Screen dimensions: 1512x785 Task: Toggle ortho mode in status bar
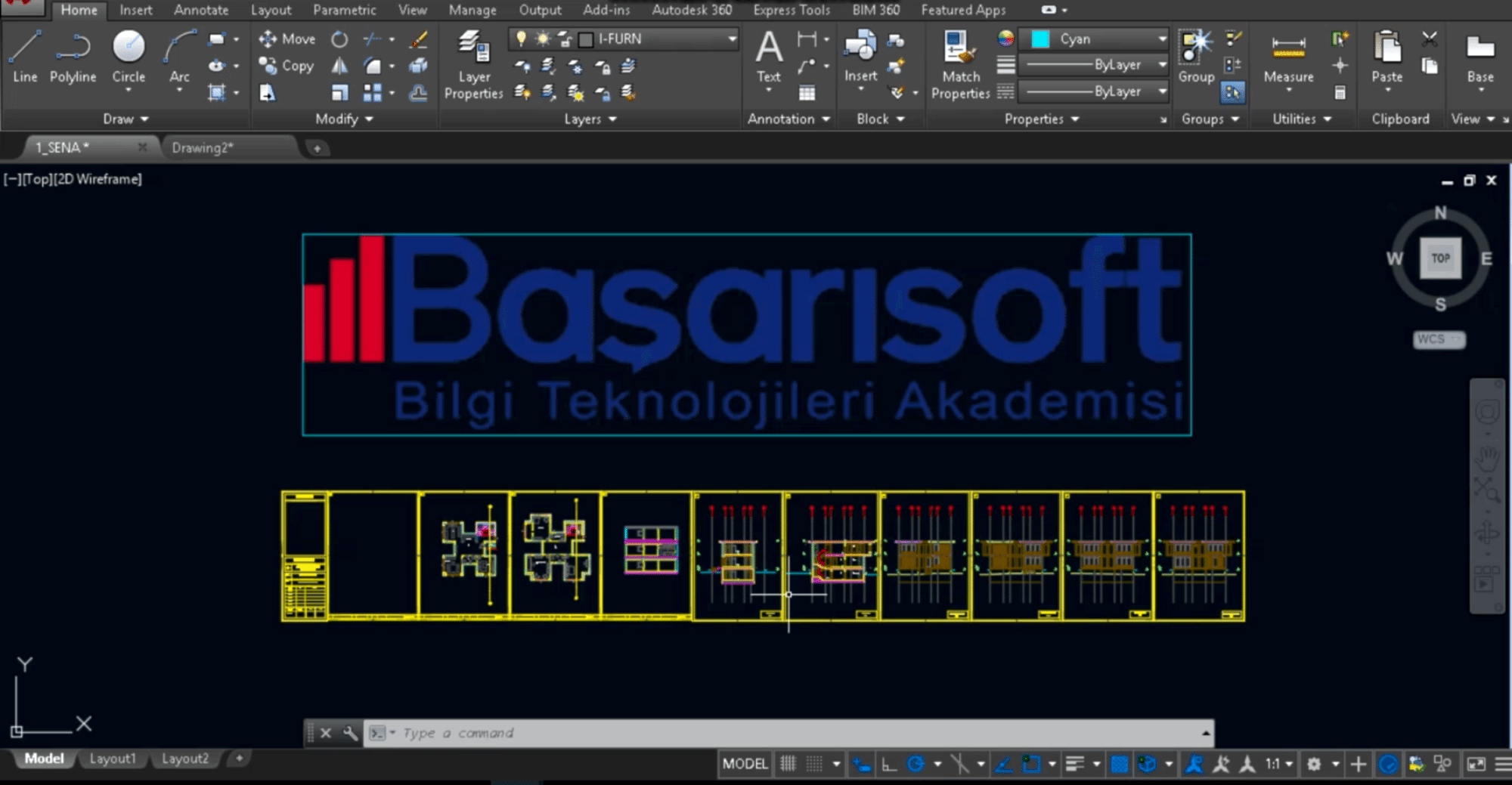point(889,764)
